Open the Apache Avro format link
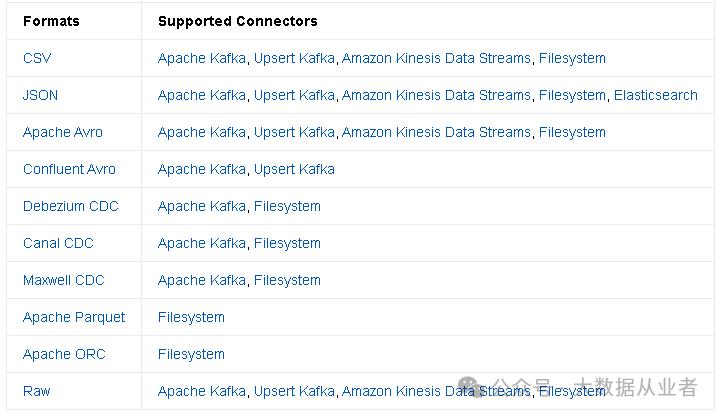721x417 pixels. [x=63, y=132]
